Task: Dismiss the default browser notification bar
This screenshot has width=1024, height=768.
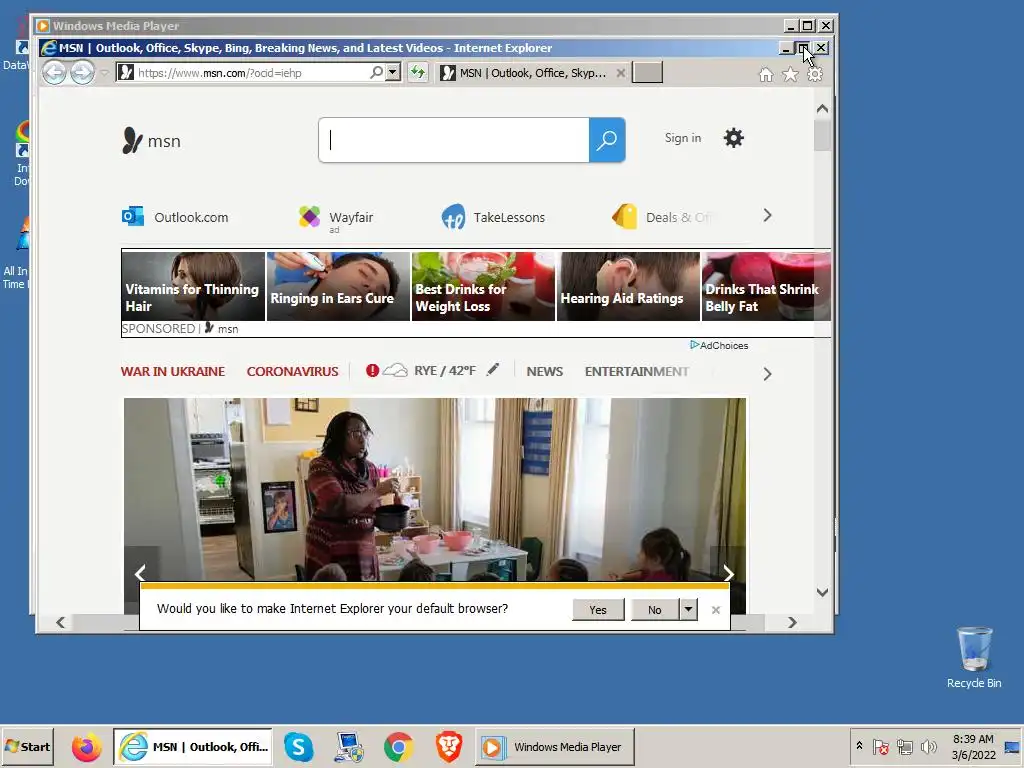Action: 716,610
